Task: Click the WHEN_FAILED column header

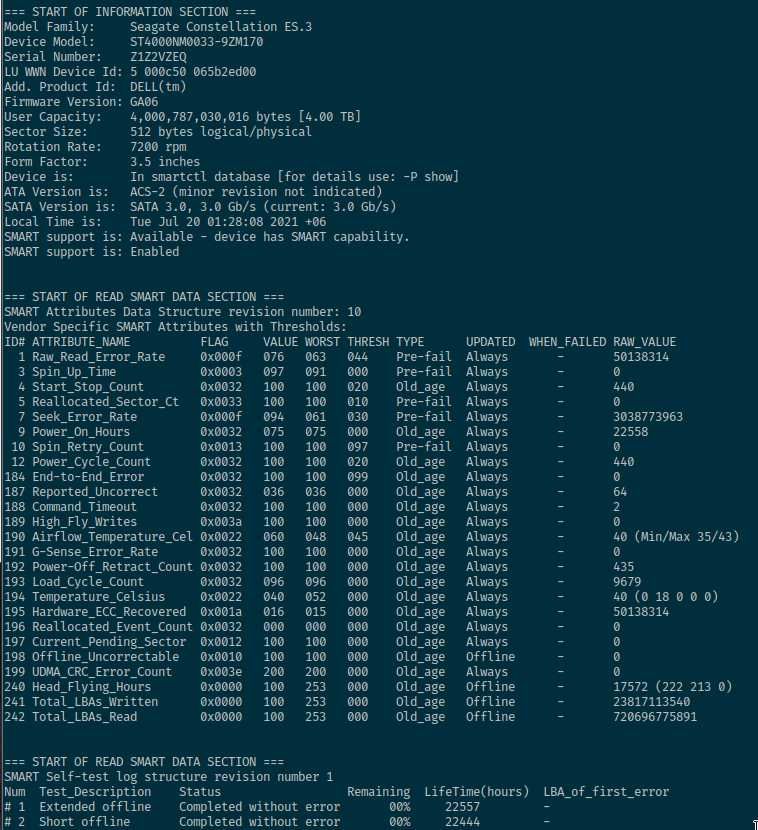Action: tap(567, 342)
